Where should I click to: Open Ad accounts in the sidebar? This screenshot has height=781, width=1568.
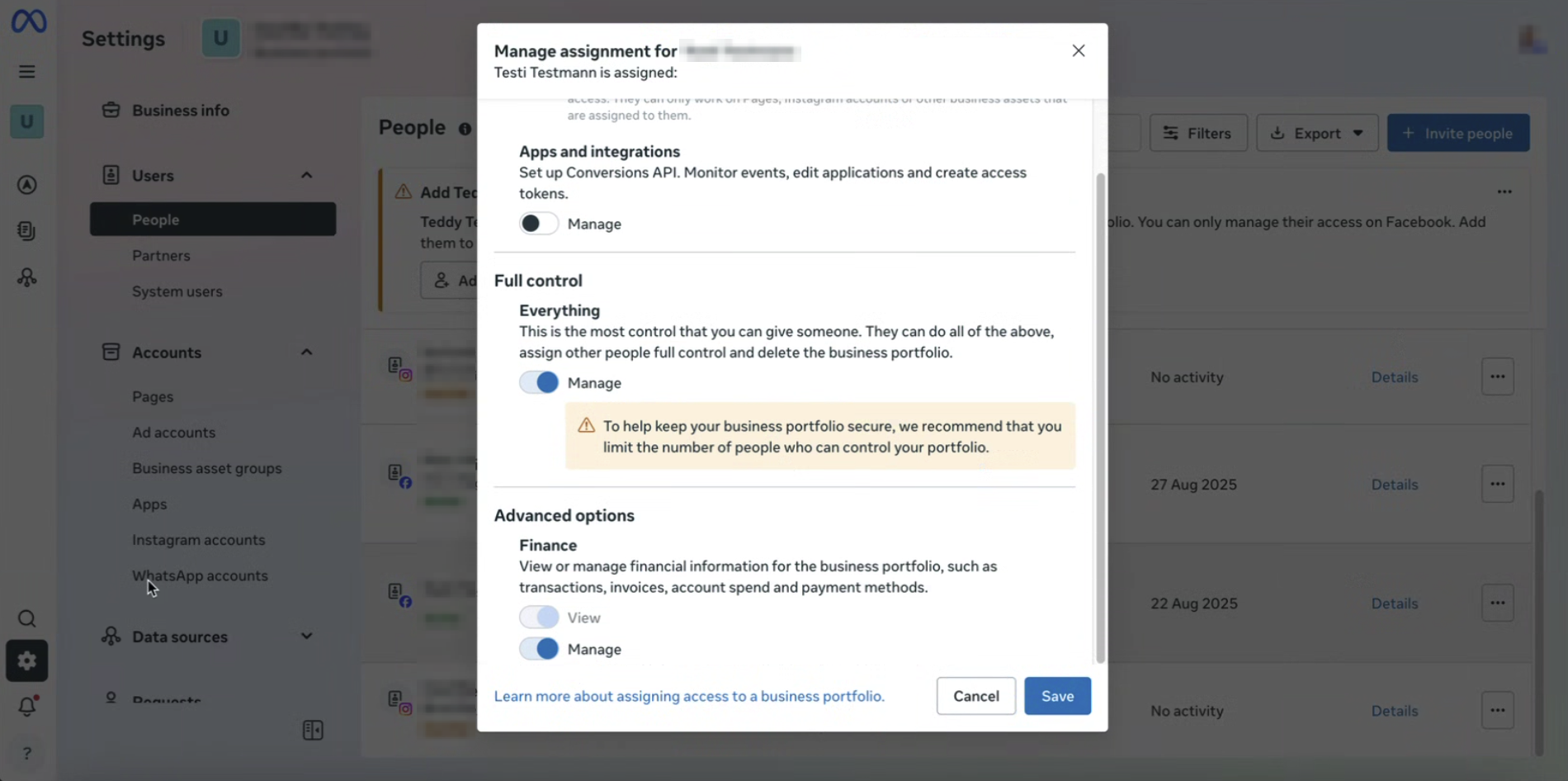(x=173, y=433)
